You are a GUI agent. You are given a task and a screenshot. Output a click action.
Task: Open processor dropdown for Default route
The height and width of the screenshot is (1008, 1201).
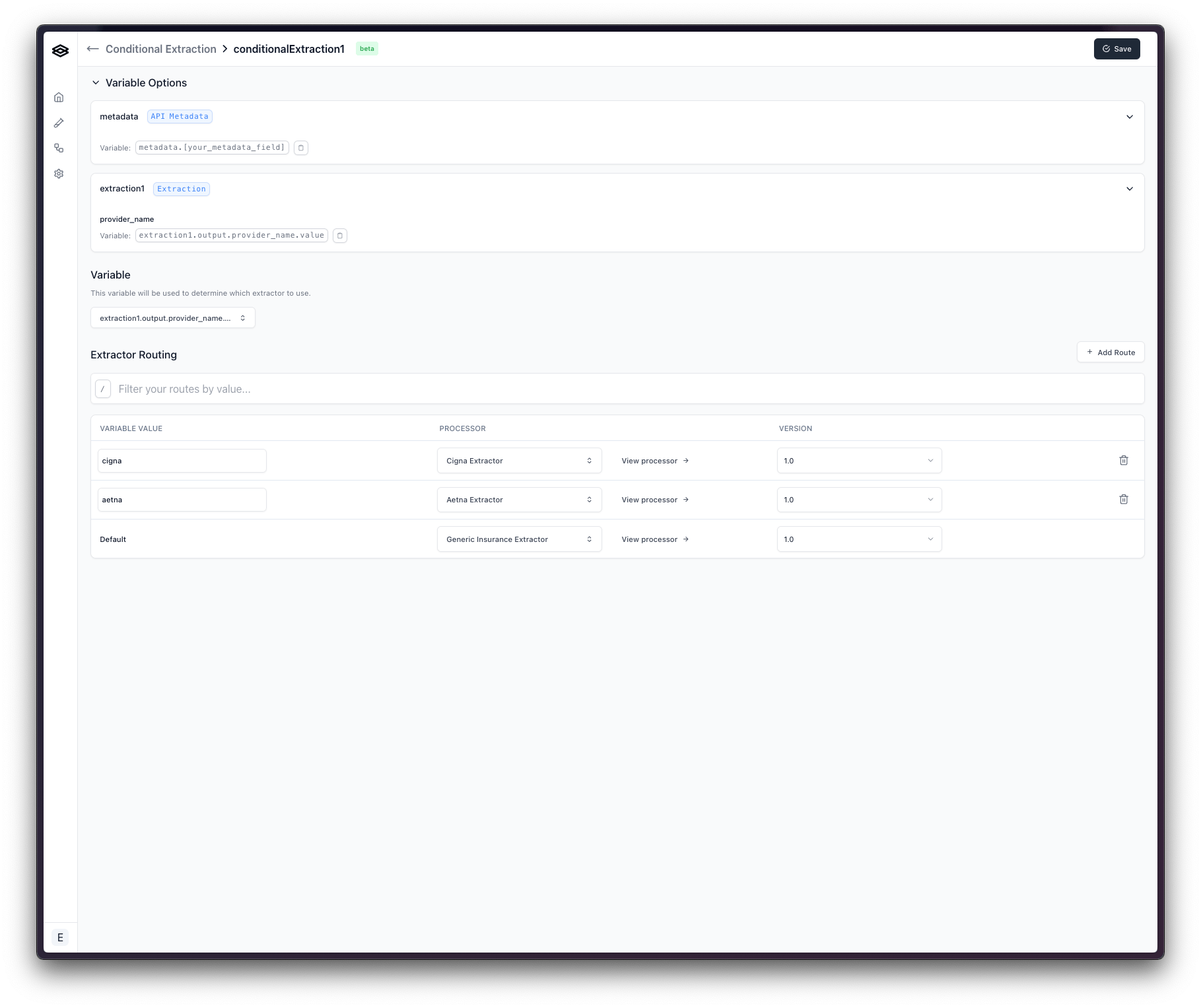click(x=520, y=539)
